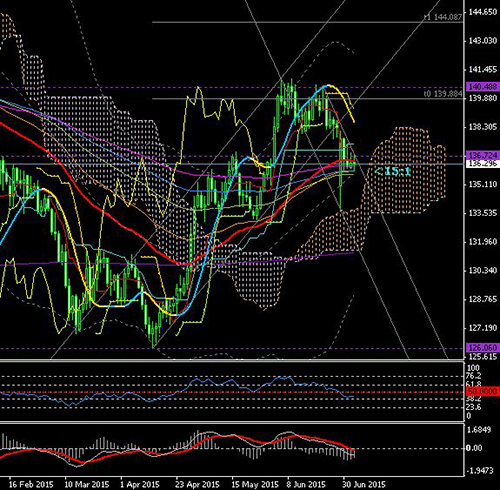The image size is (500, 490).
Task: Click the 15 May 2015 date label
Action: point(255,484)
